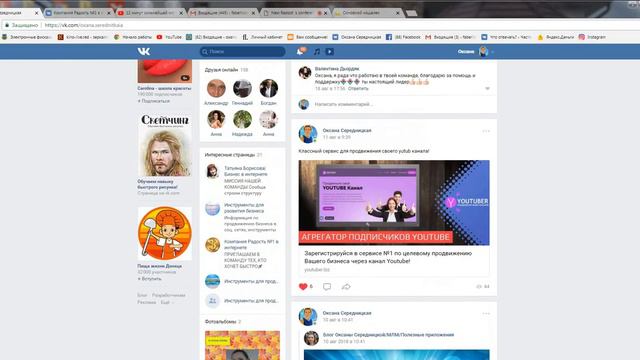Image resolution: width=640 pixels, height=360 pixels.
Task: Open the Facebook bookmark
Action: (x=403, y=37)
